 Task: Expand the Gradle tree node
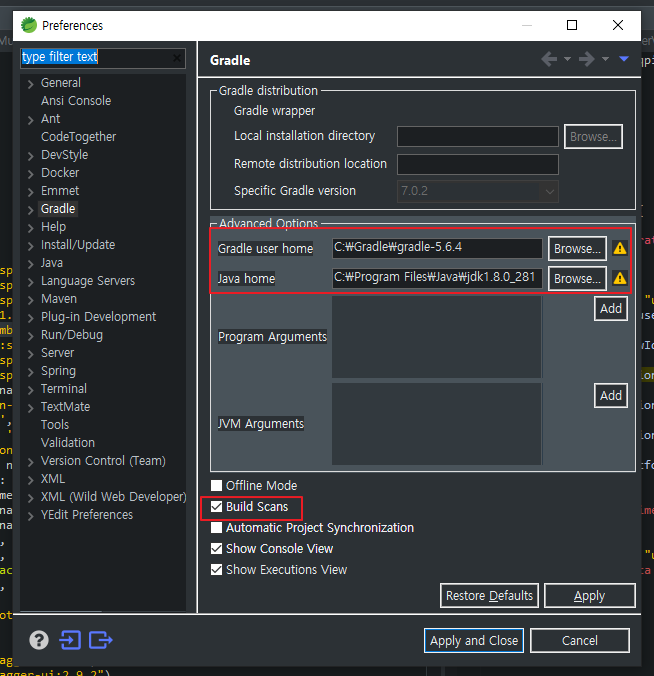pos(31,210)
